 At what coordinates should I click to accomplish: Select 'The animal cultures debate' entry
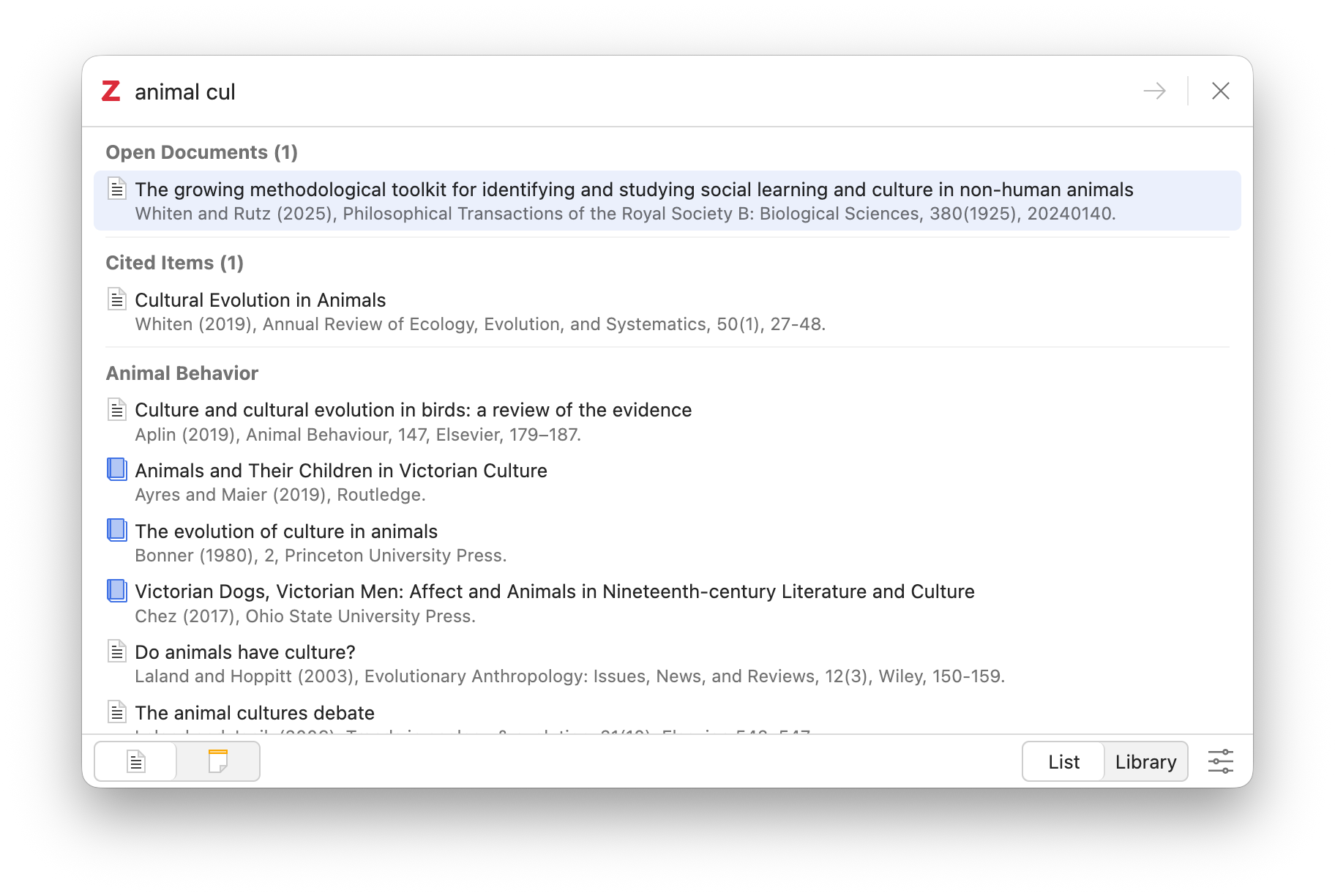[255, 713]
